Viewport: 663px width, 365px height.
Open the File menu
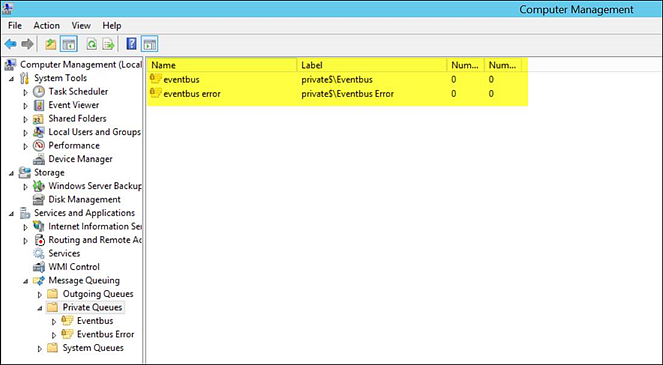point(15,25)
